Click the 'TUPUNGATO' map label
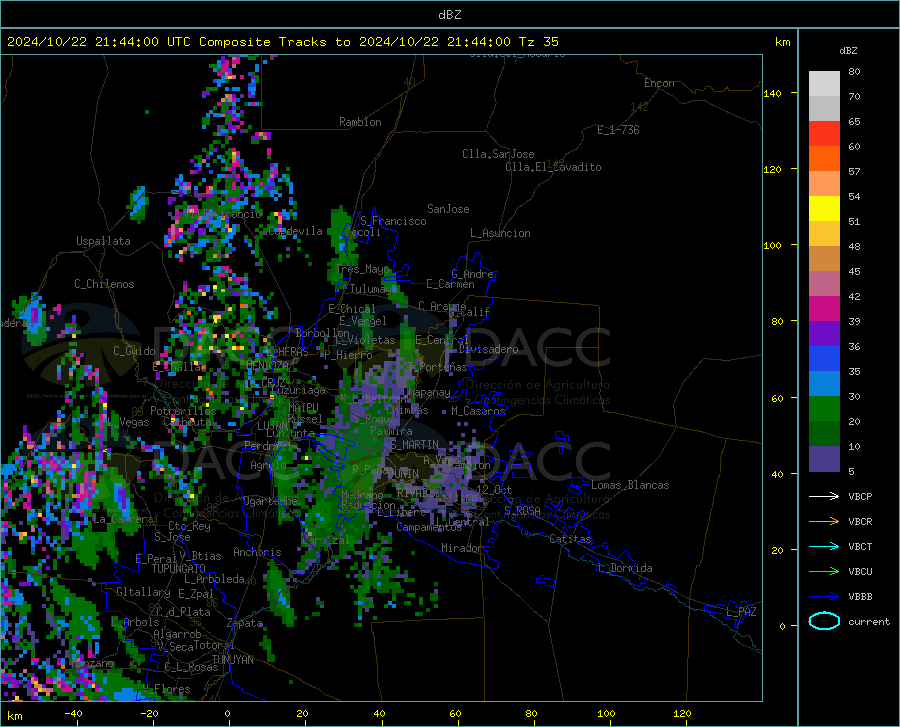Screen dimensions: 900x727 pyautogui.click(x=179, y=569)
